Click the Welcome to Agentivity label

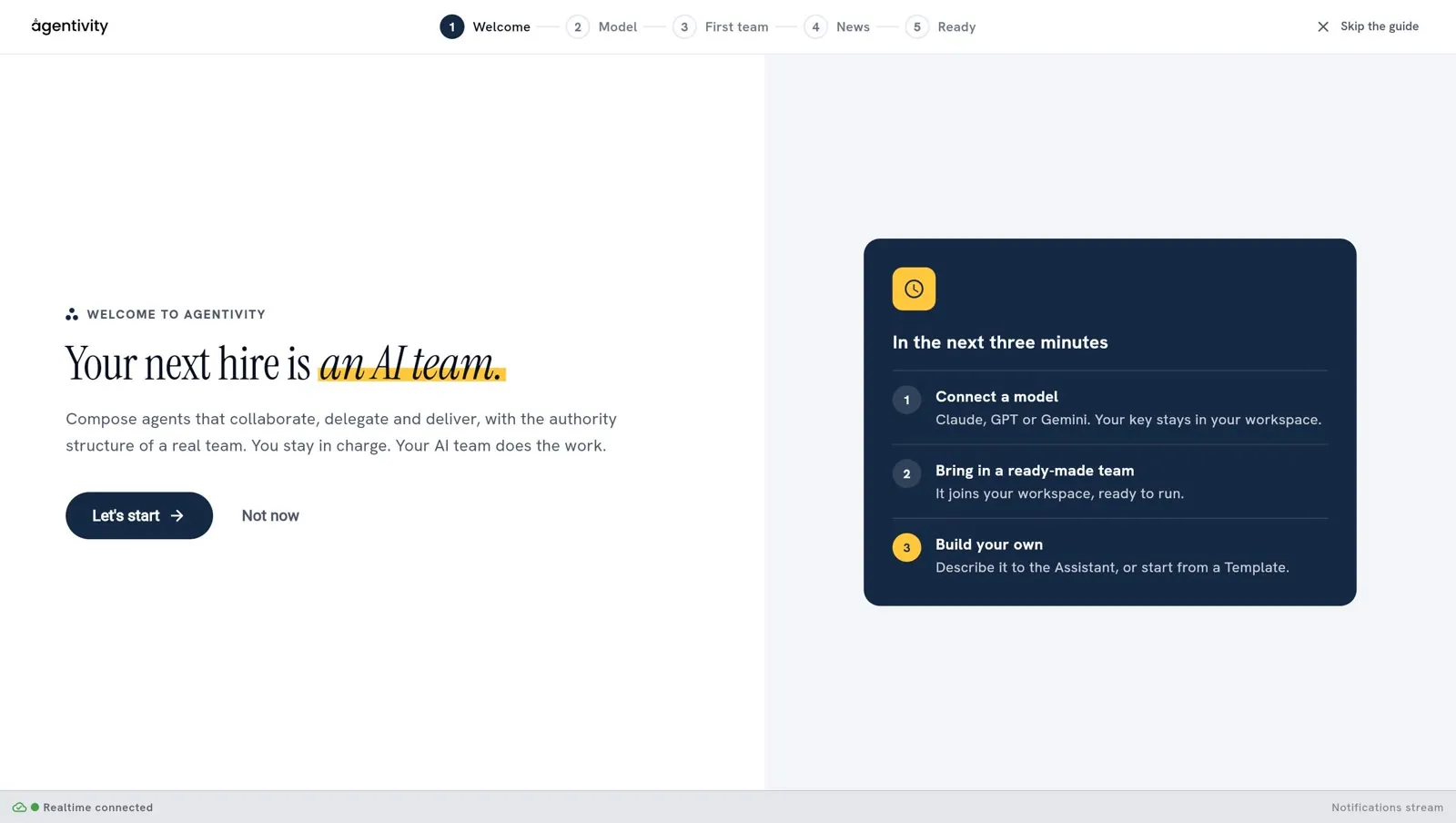[177, 314]
